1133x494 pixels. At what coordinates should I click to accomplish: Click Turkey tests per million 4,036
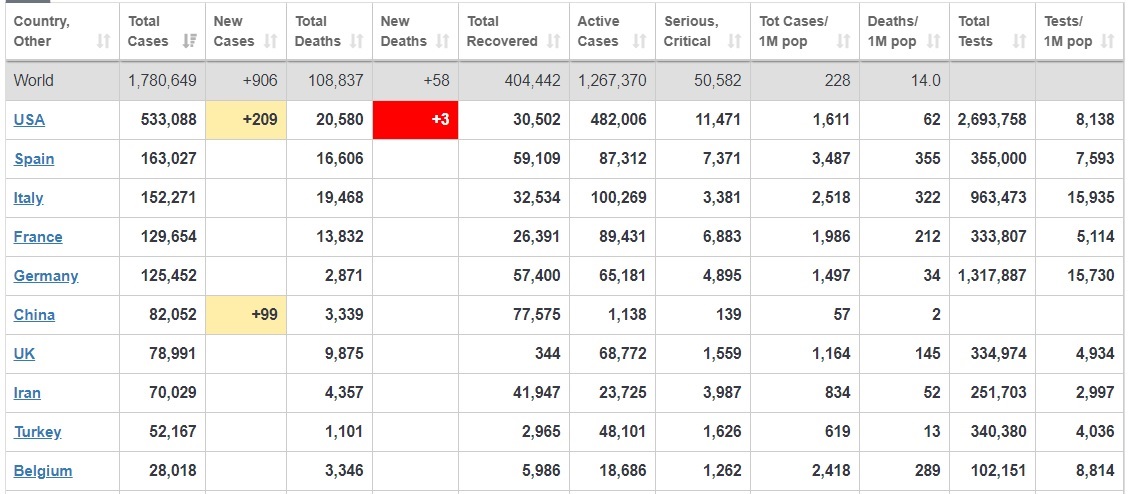click(1095, 431)
